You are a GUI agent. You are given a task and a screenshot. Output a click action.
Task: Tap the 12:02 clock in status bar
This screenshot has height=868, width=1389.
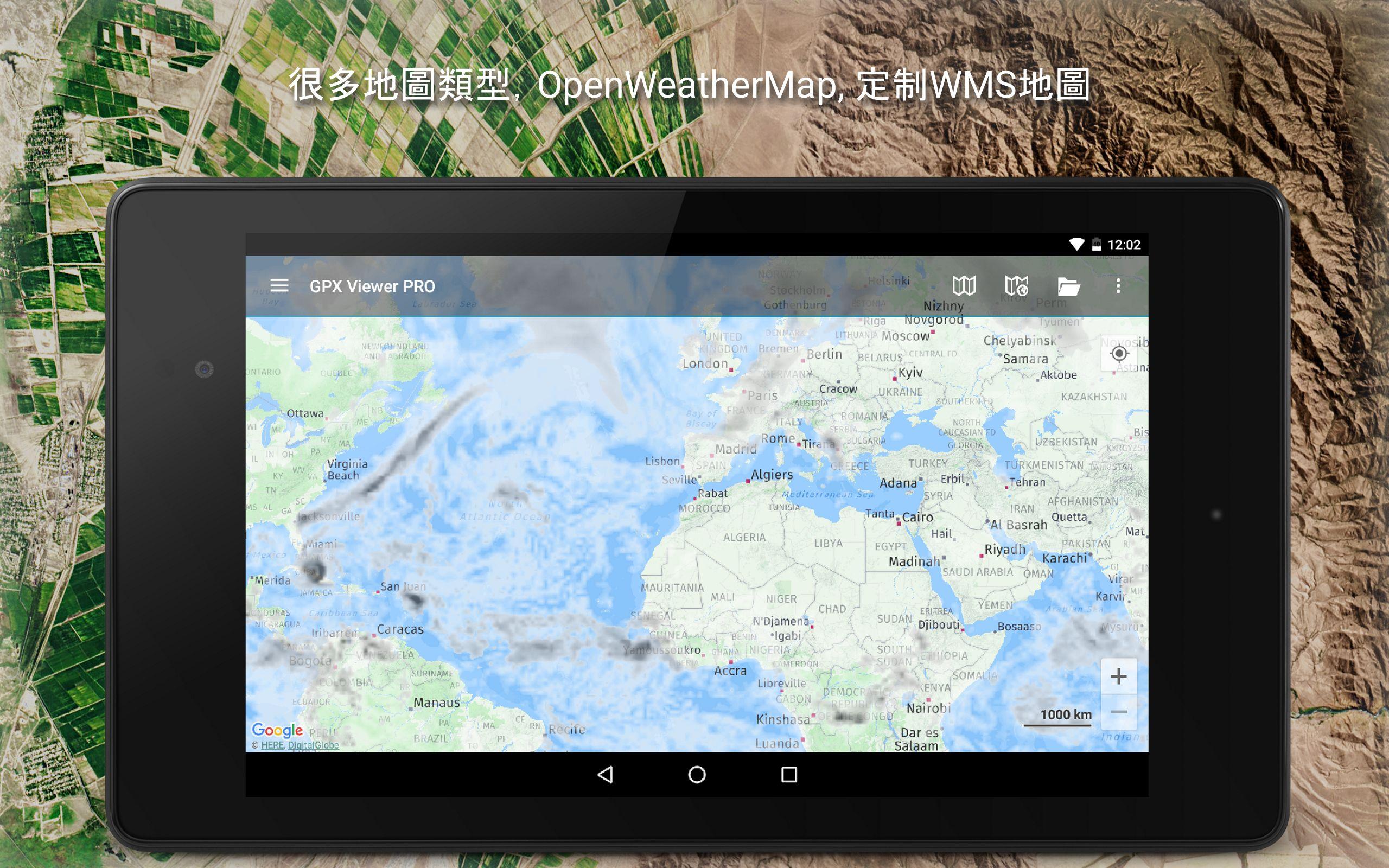click(1124, 245)
